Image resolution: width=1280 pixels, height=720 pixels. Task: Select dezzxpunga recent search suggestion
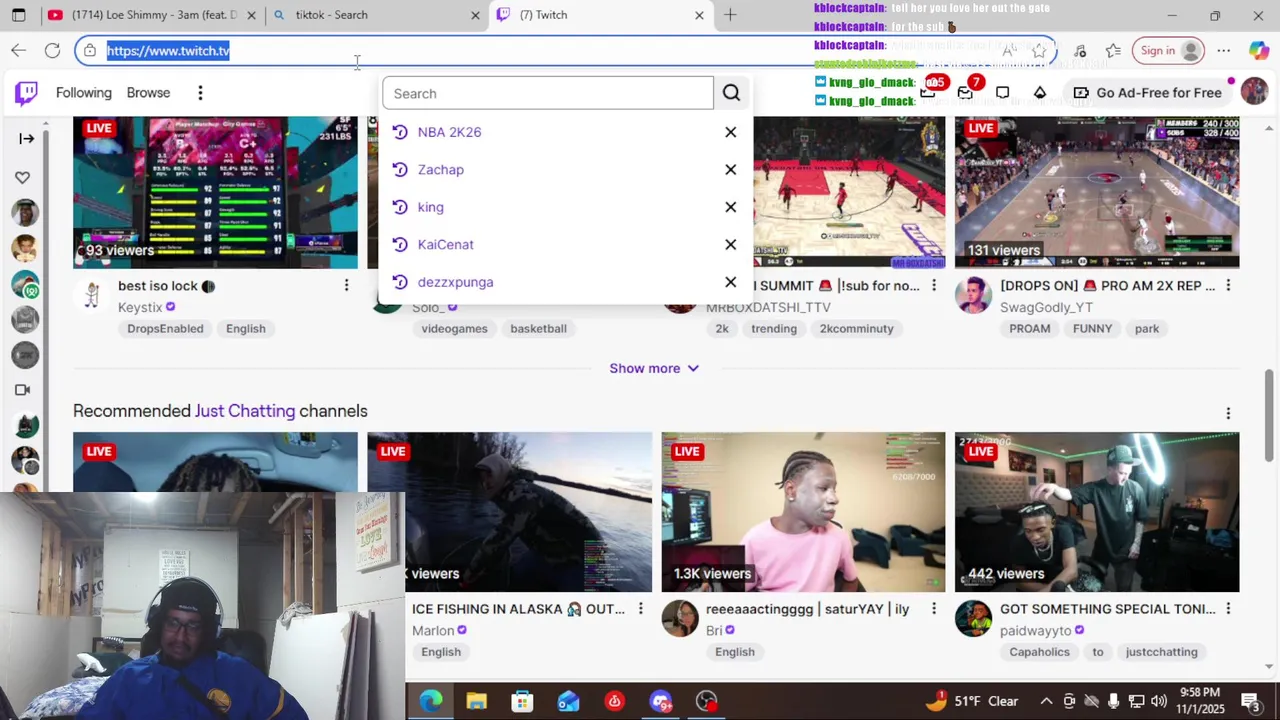pyautogui.click(x=455, y=282)
